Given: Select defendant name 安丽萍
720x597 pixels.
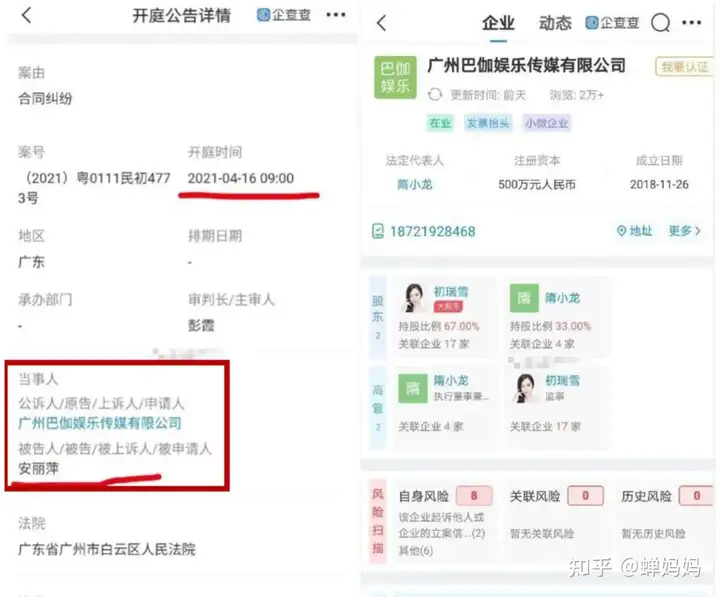Looking at the screenshot, I should pyautogui.click(x=39, y=468).
